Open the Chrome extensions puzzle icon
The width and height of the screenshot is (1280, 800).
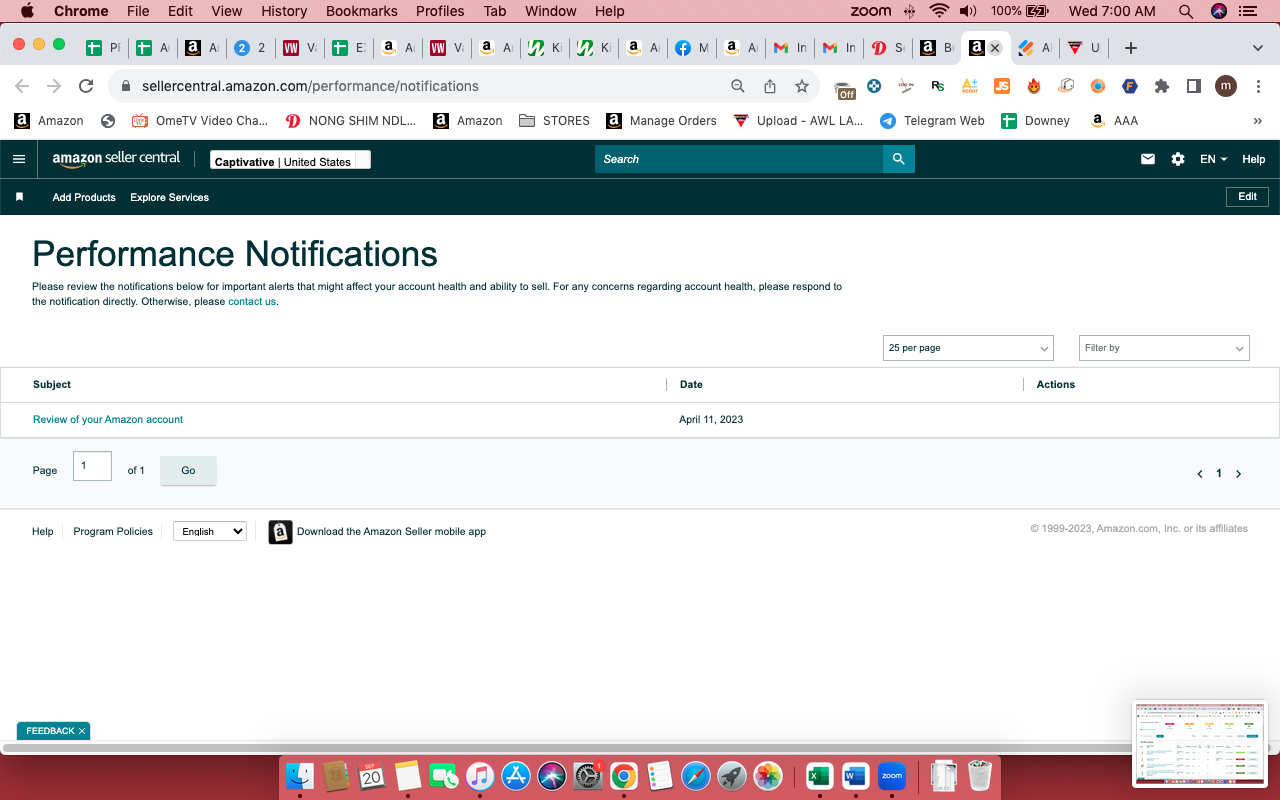1162,86
